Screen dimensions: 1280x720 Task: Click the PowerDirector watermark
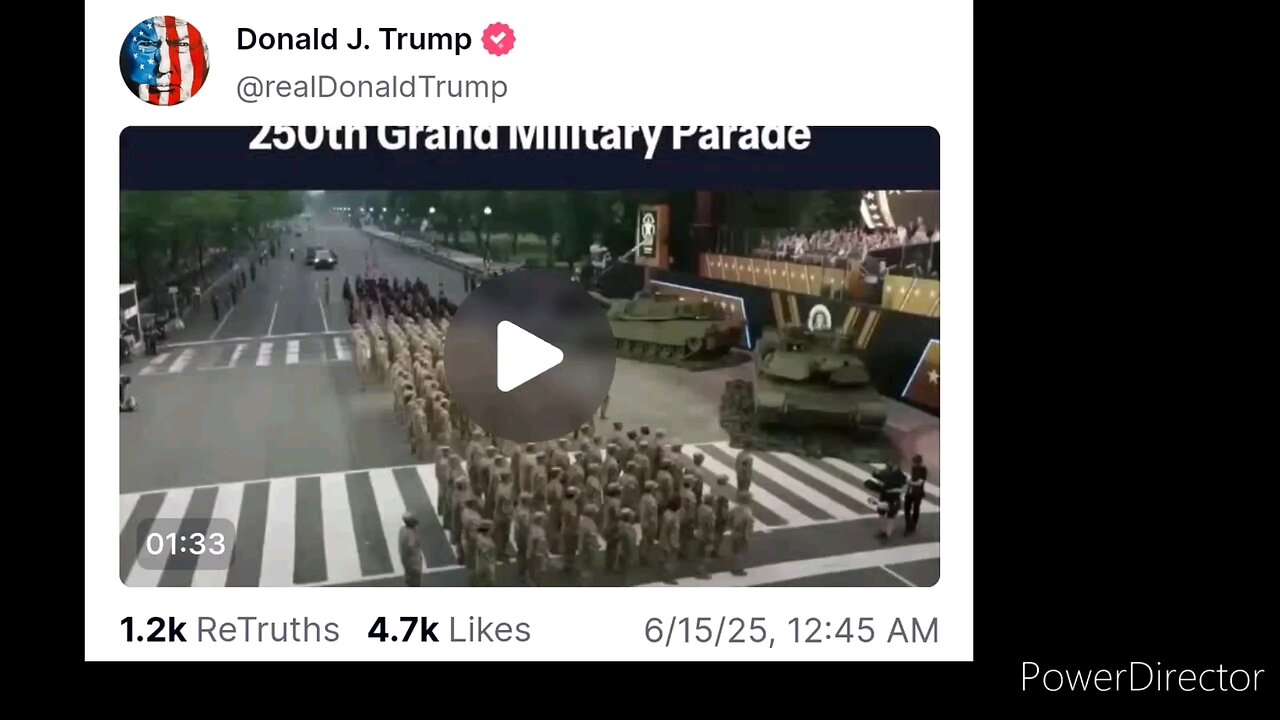pos(1142,678)
